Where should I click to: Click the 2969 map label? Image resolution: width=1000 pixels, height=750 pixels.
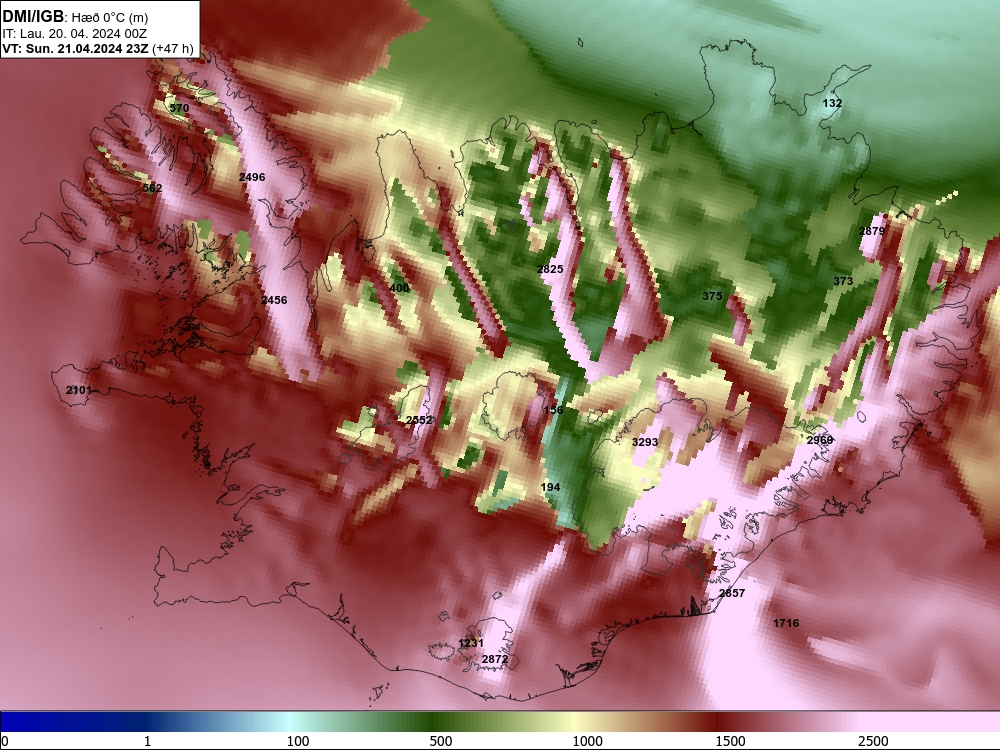(x=820, y=440)
